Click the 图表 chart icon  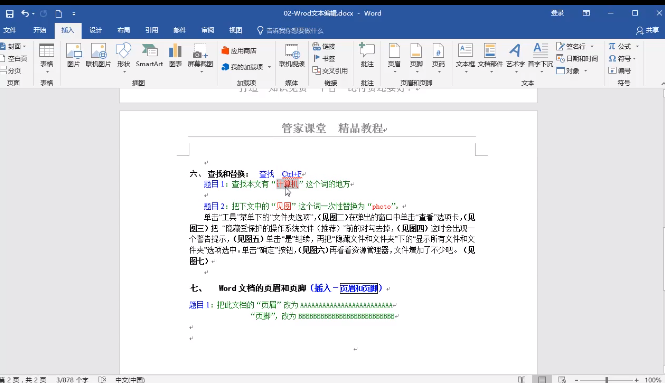coord(175,56)
